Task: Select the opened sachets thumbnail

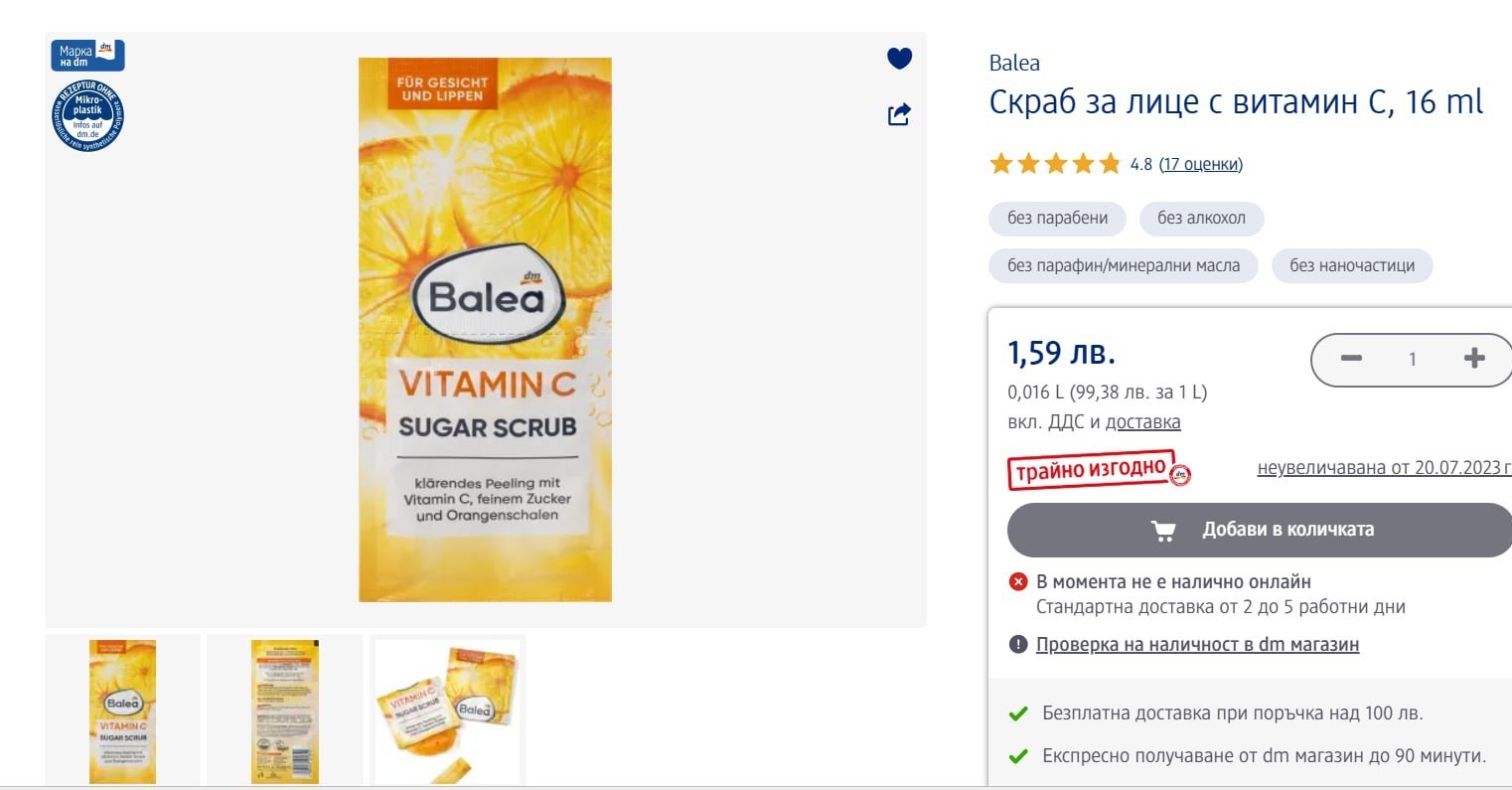Action: [448, 711]
